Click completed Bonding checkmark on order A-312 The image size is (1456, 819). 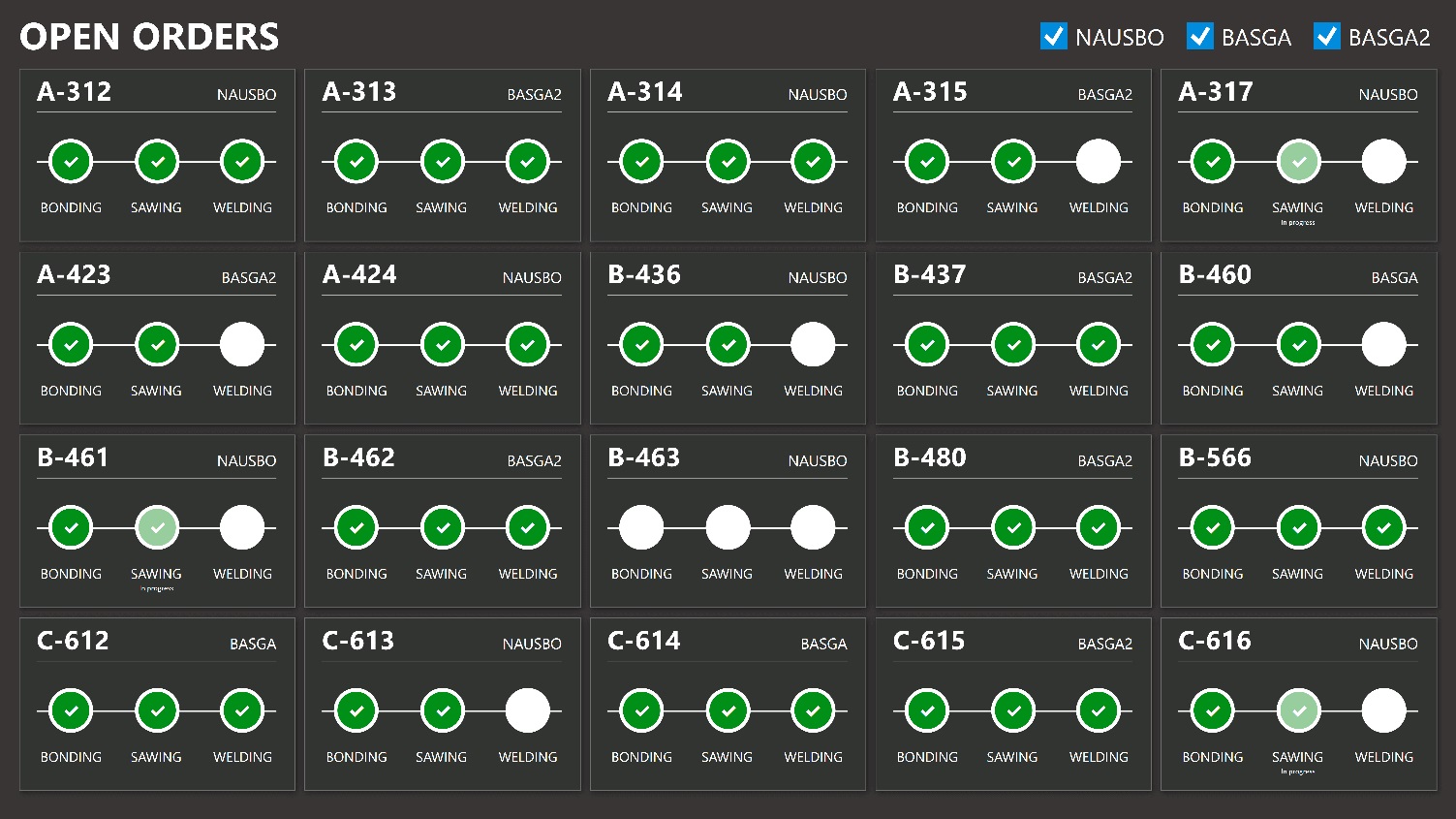[x=71, y=162]
